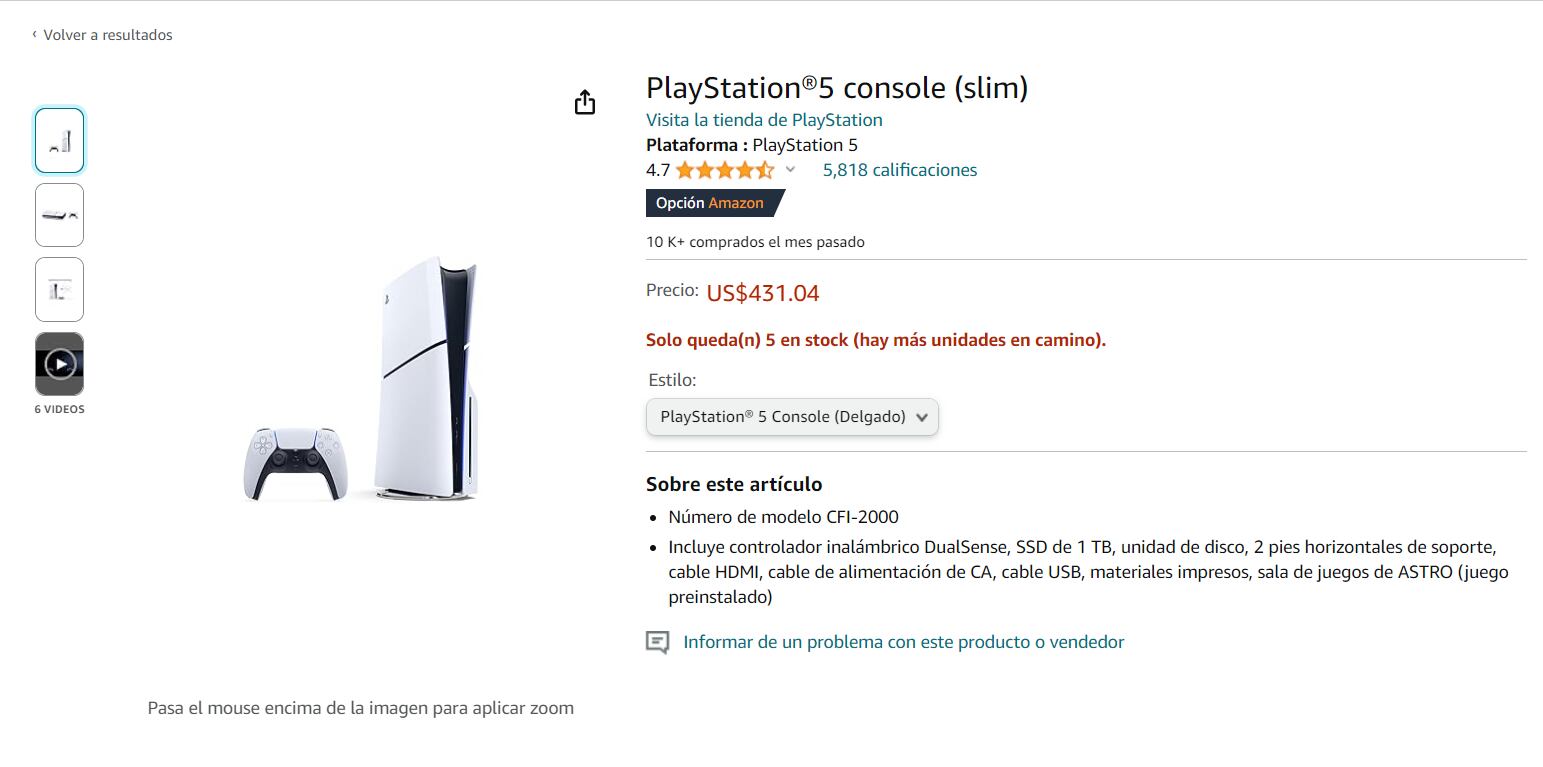Select the second thumbnail of horizontal console
1543x767 pixels.
(60, 215)
